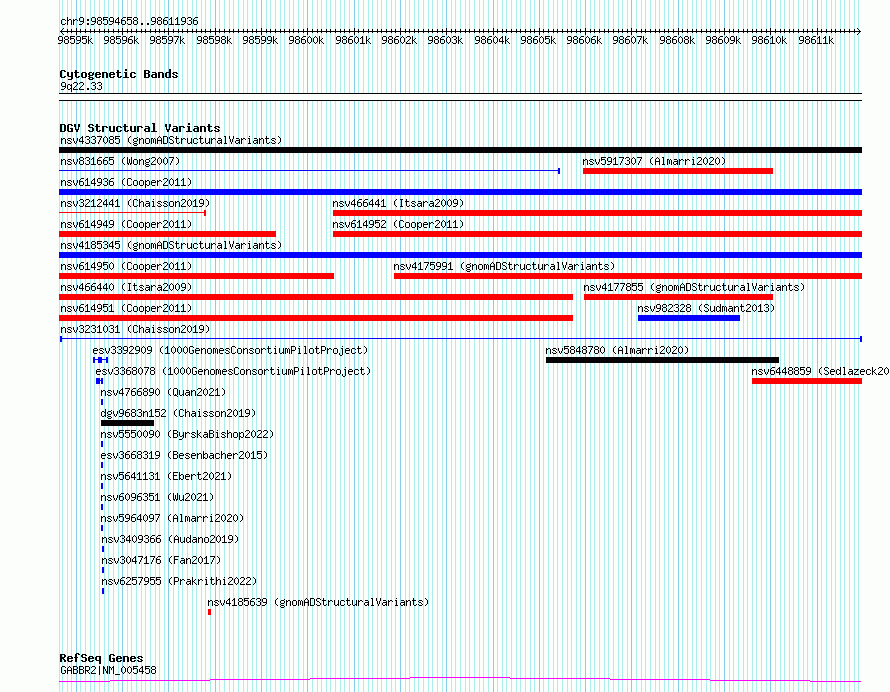This screenshot has height=692, width=890.
Task: Select the nsv3047176 (Fan2017) label
Action: 161,560
